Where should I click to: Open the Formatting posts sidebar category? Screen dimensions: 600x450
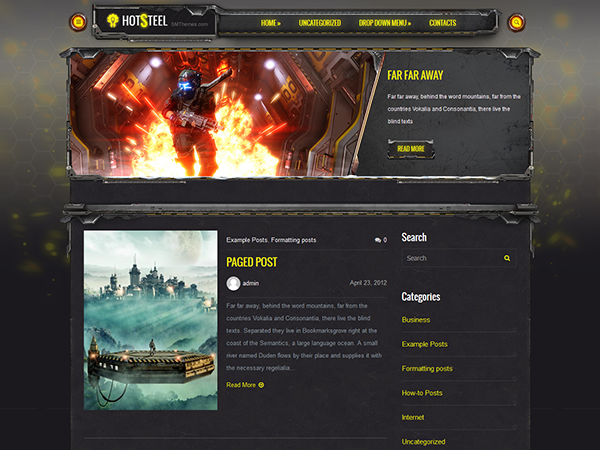[x=427, y=368]
